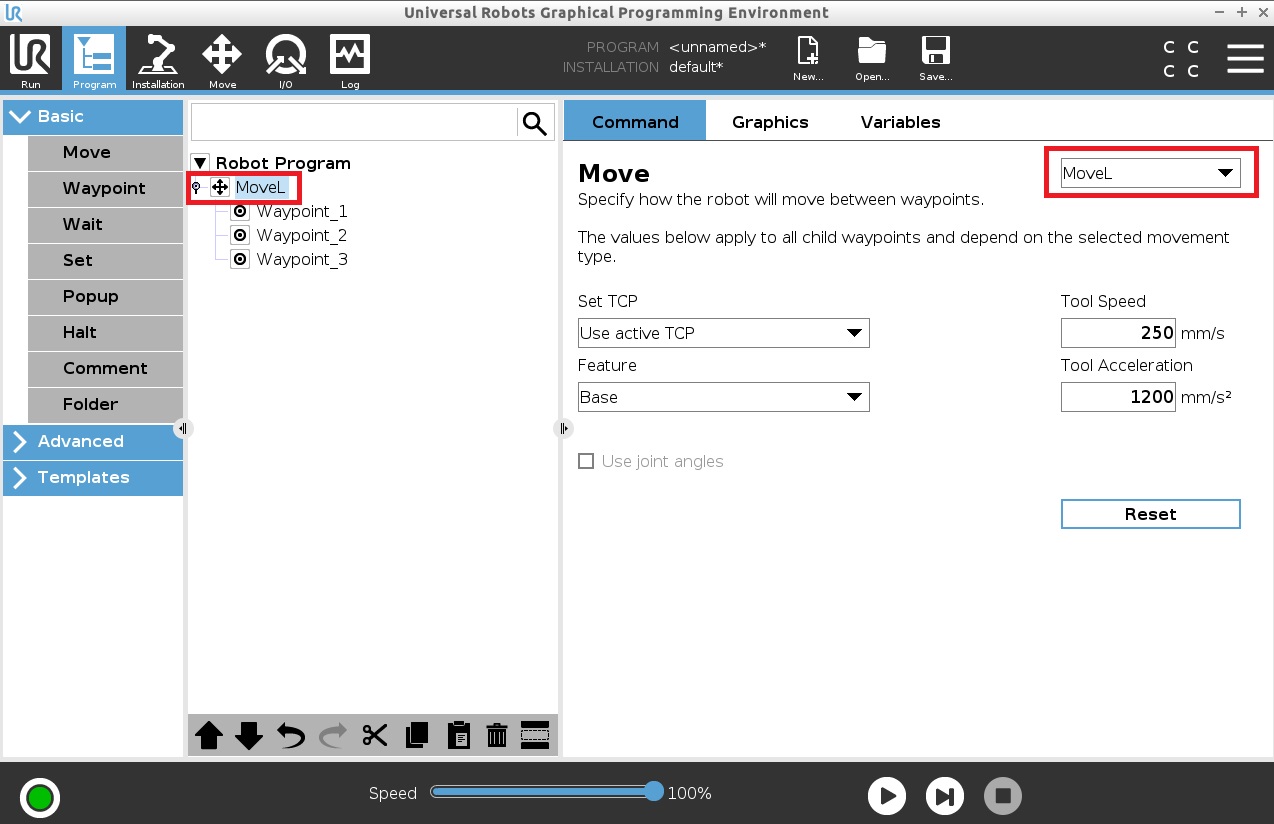Insert a Folder command
Screen dimensions: 1274x824
(x=105, y=405)
